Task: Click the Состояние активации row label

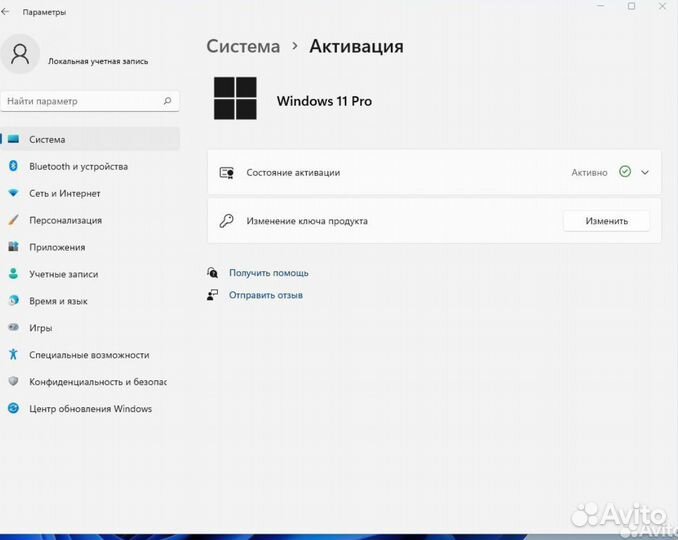Action: (293, 173)
